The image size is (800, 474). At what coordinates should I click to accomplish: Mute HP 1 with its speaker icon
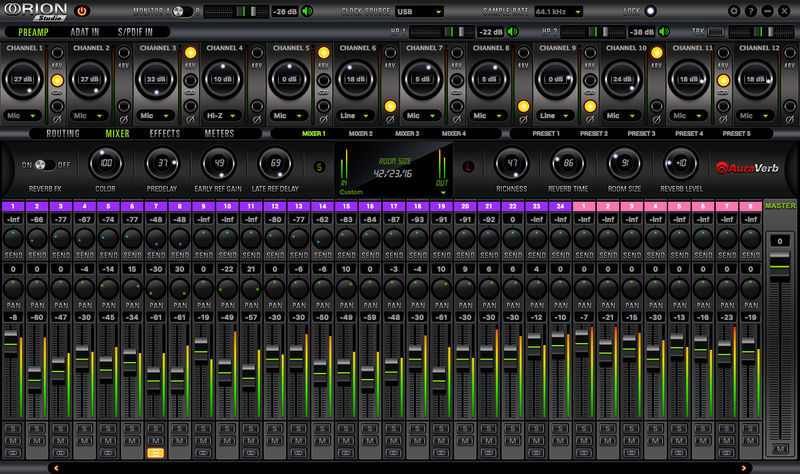[x=512, y=32]
